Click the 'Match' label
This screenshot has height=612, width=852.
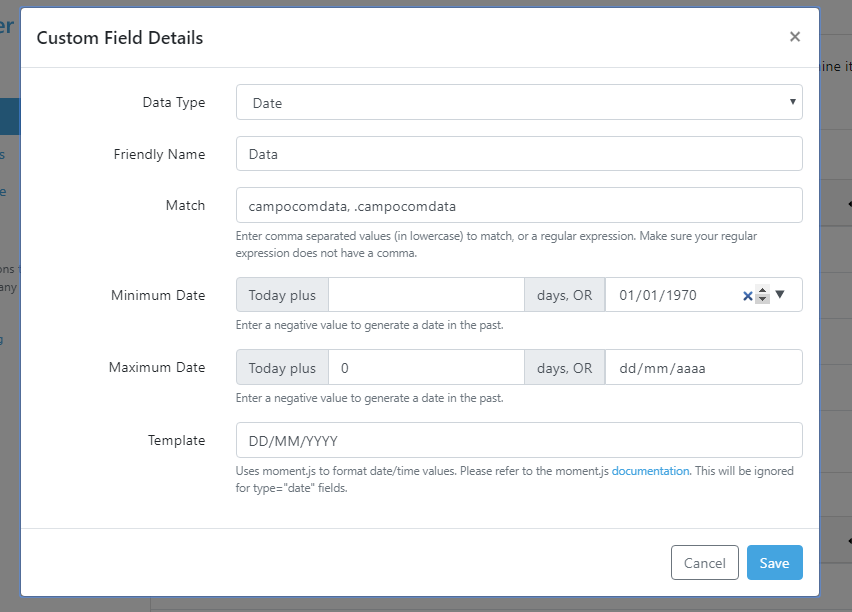(x=185, y=205)
